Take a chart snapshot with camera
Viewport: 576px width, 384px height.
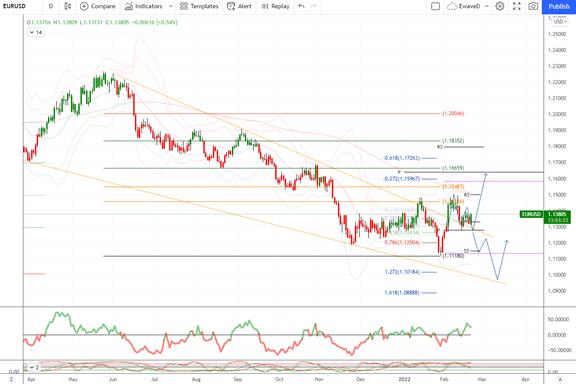pos(533,6)
